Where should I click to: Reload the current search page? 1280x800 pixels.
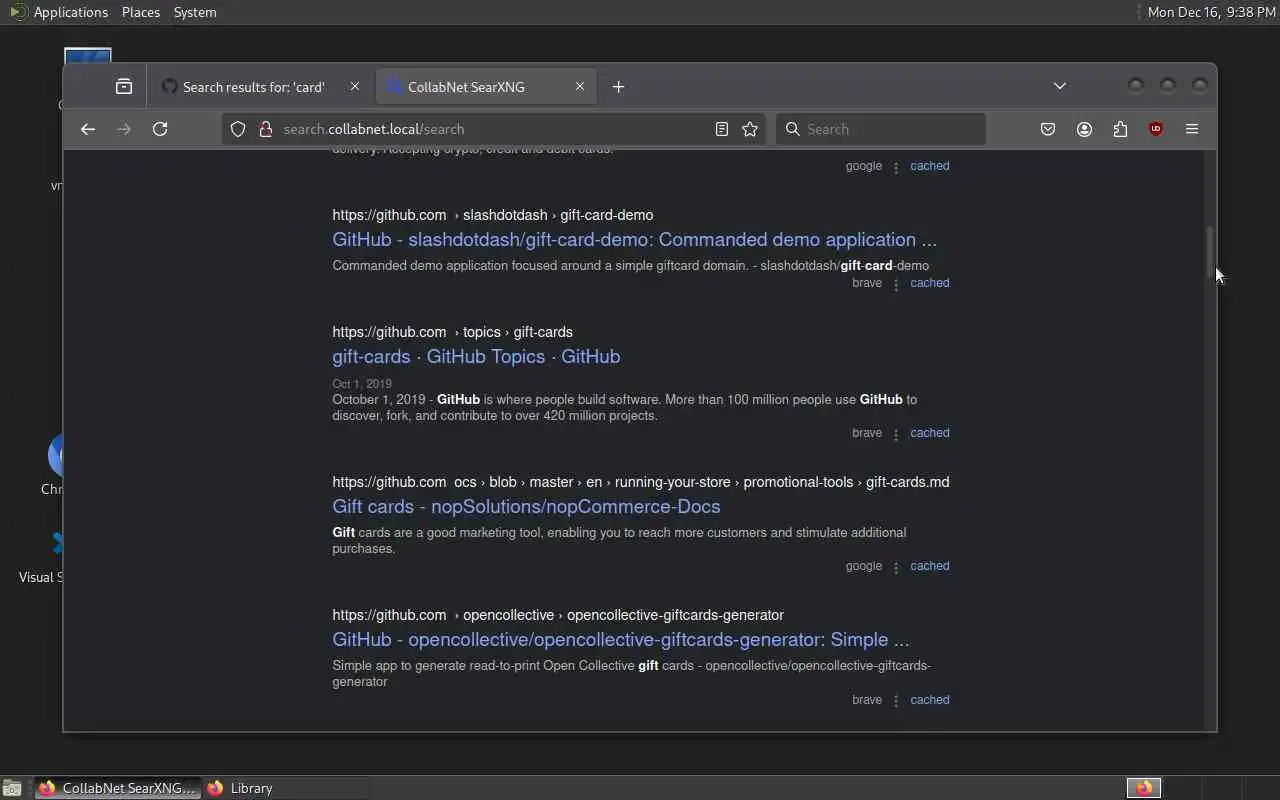(160, 129)
